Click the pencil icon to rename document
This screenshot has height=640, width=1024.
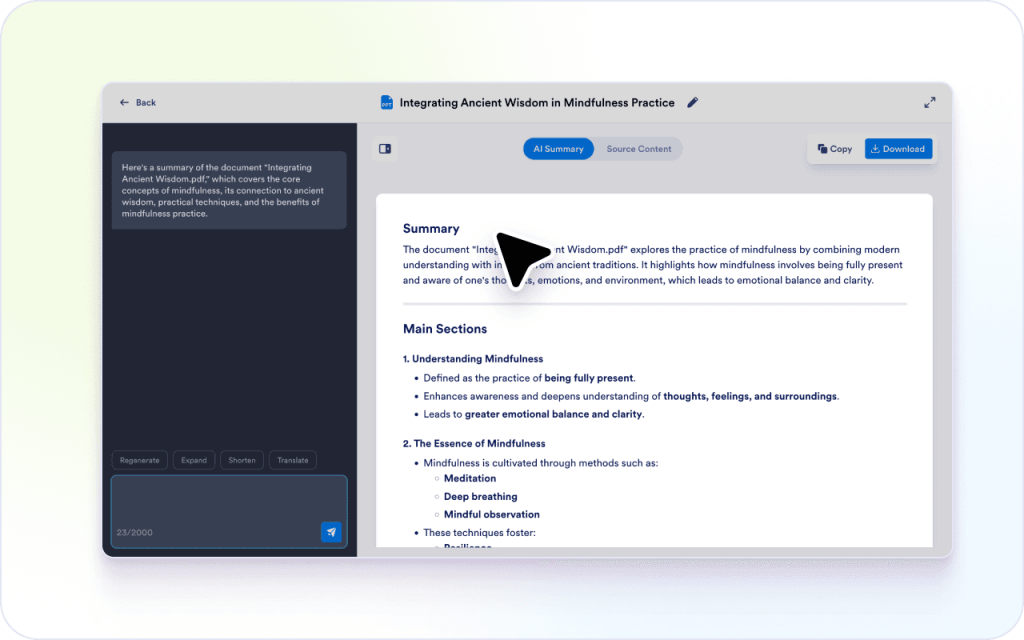pyautogui.click(x=693, y=102)
